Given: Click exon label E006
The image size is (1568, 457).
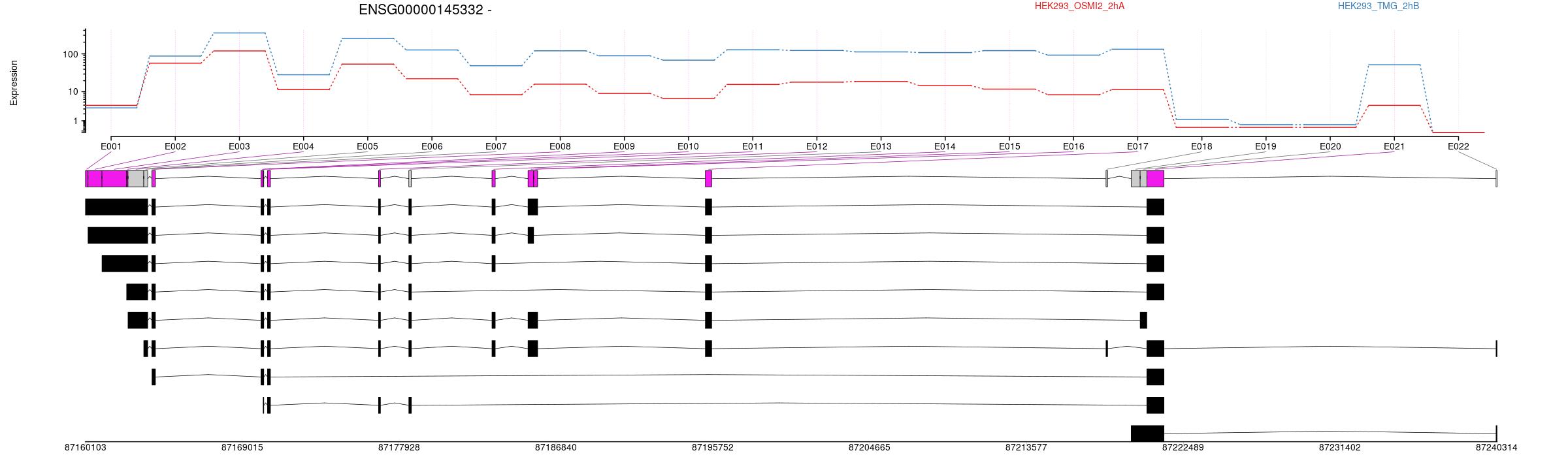Looking at the screenshot, I should click(x=432, y=146).
